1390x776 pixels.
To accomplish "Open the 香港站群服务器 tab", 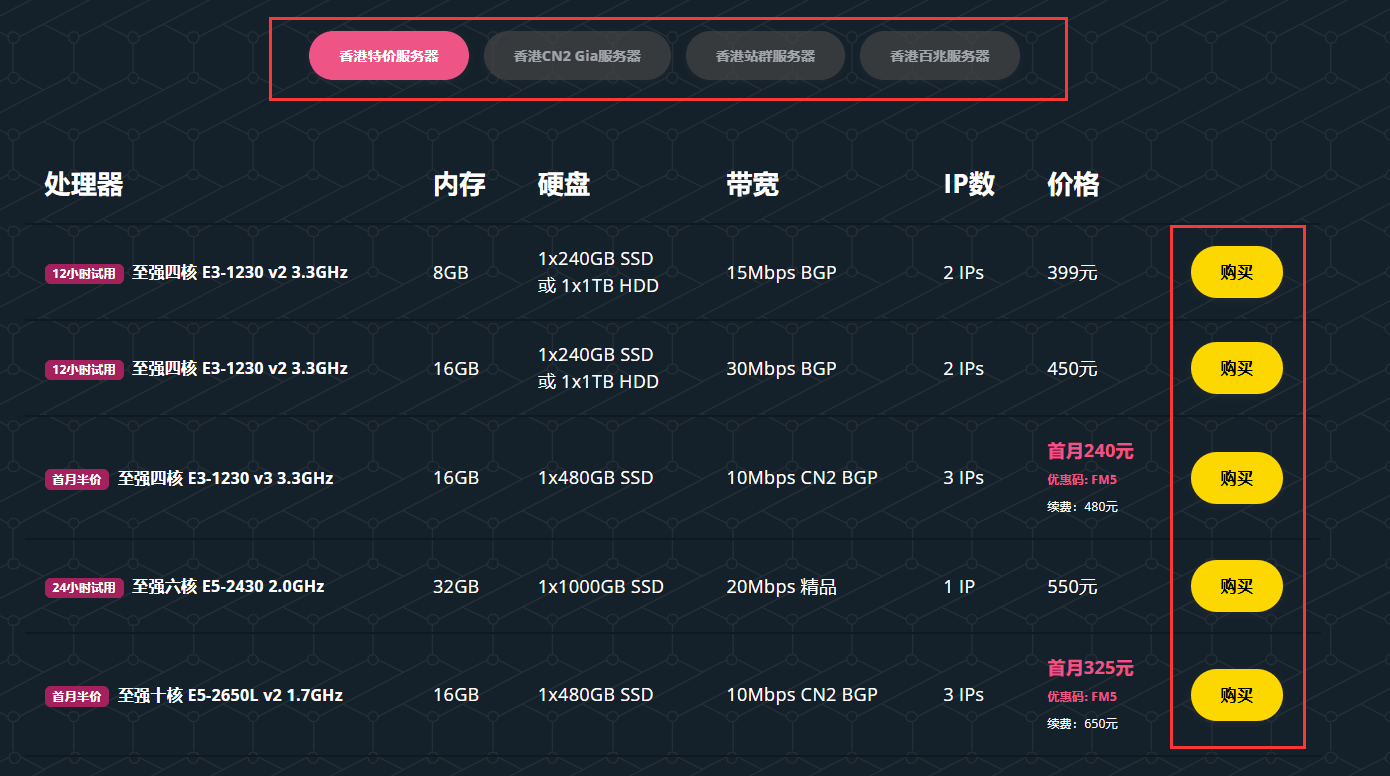I will coord(765,56).
